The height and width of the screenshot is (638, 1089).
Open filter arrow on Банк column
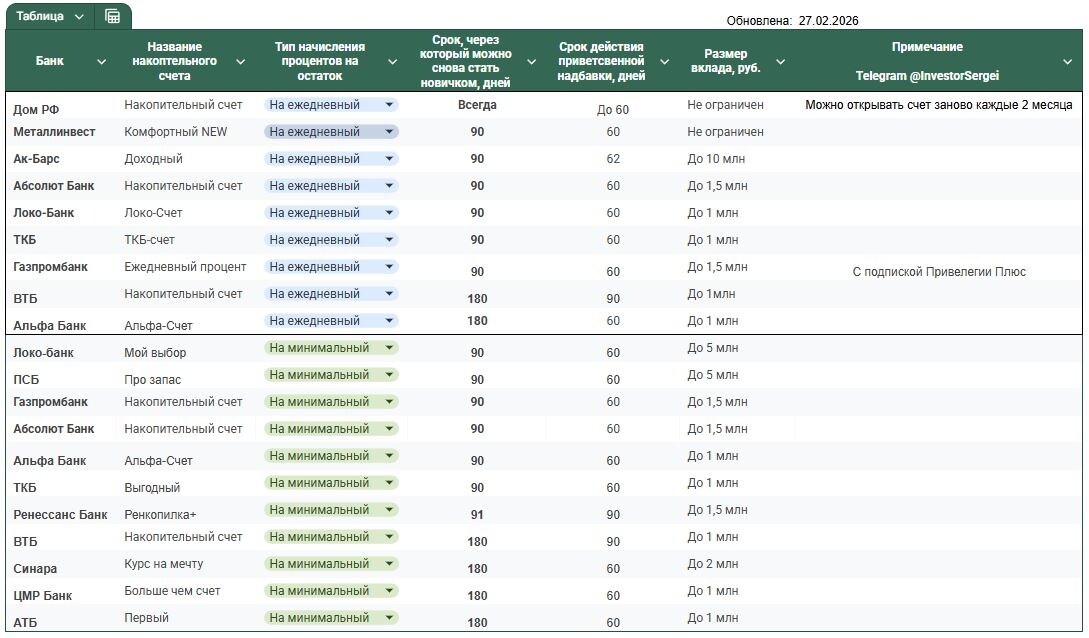tap(101, 62)
